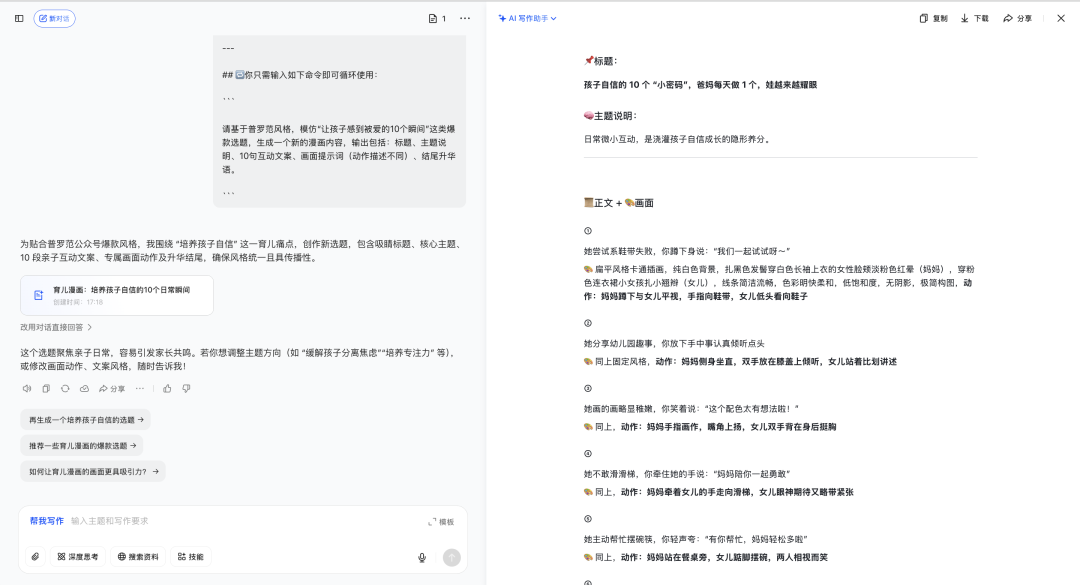
Task: Click the microphone voice input icon
Action: (x=422, y=557)
